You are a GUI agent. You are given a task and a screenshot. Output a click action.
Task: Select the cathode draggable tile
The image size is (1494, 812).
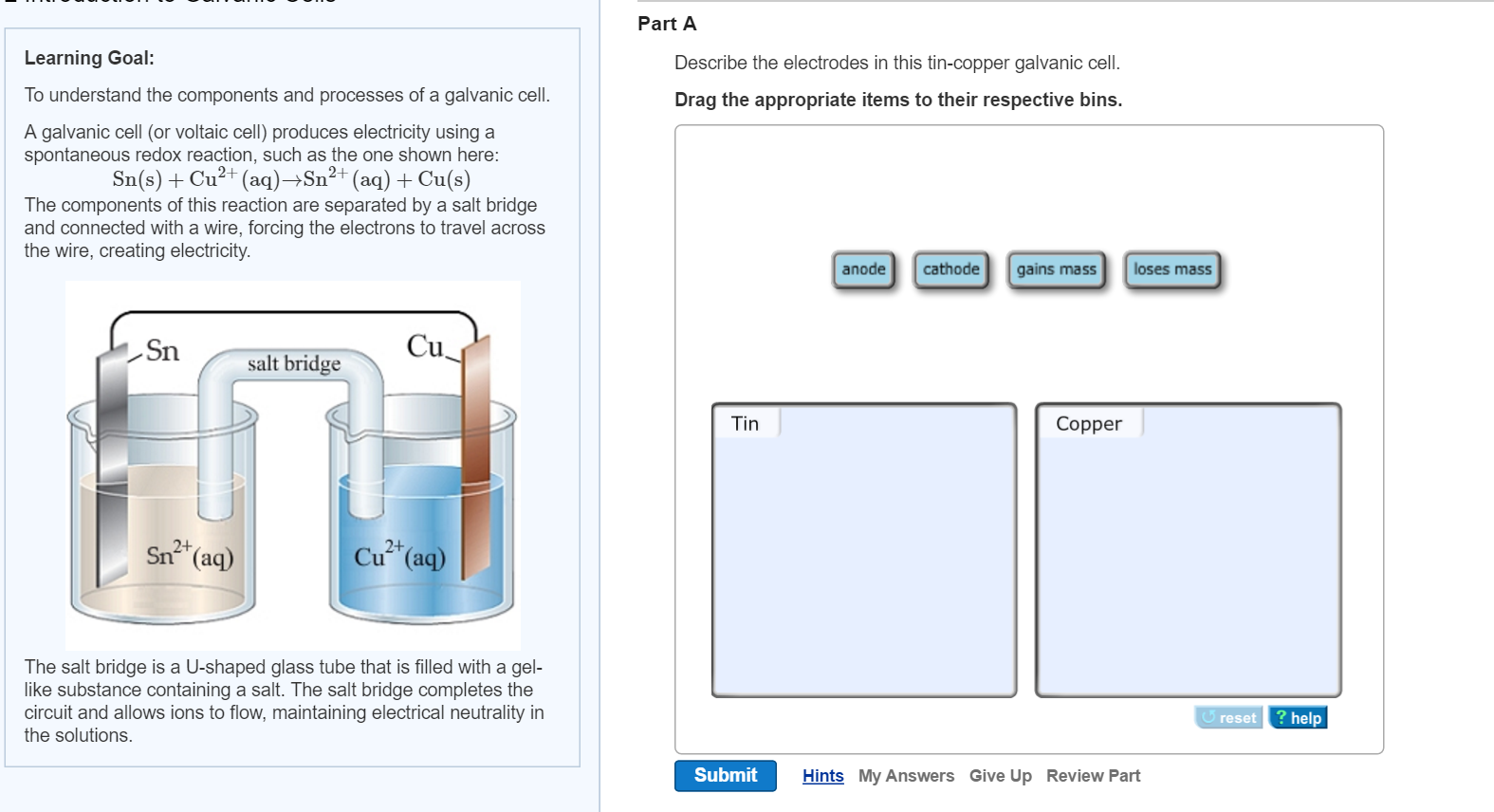(951, 268)
